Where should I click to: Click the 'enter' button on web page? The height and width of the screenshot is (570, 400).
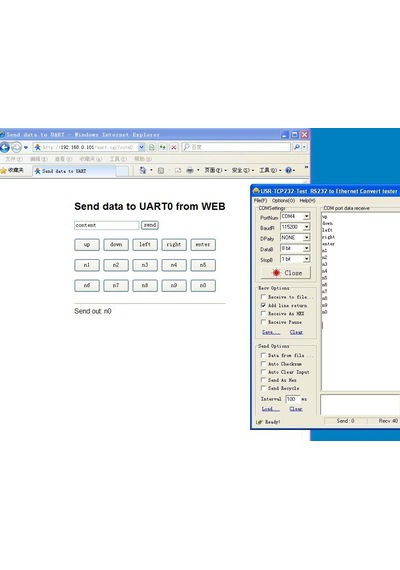[x=203, y=245]
